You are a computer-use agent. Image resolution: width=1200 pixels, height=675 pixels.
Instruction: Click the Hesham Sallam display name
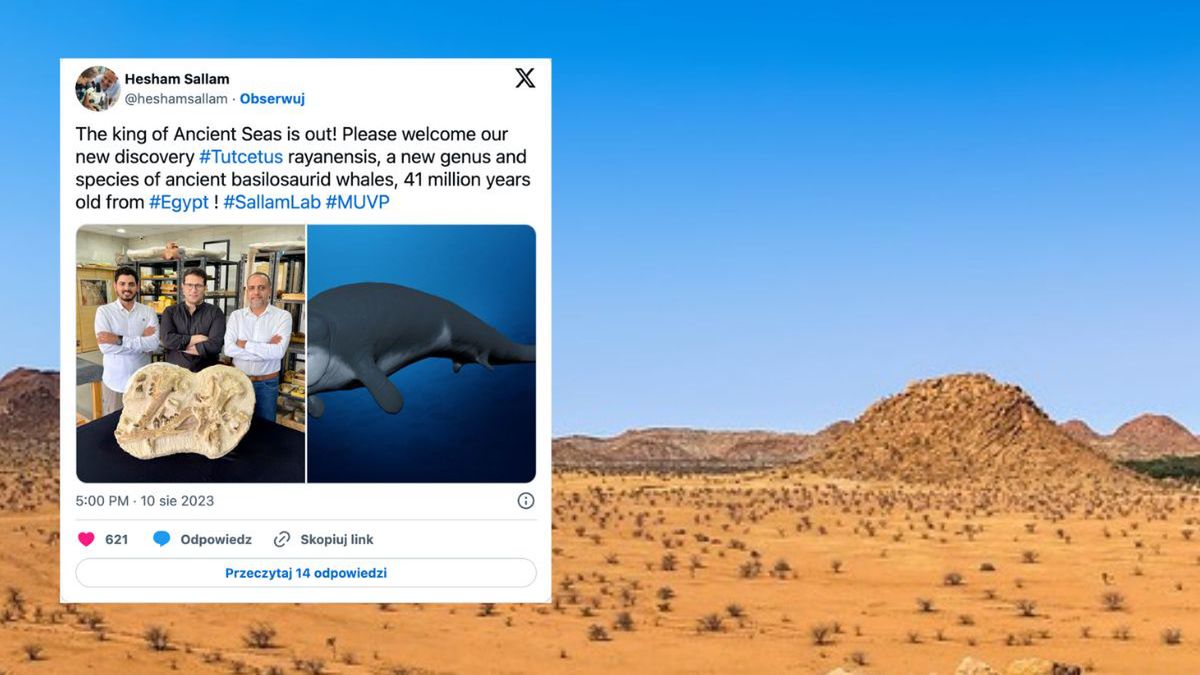click(x=177, y=79)
